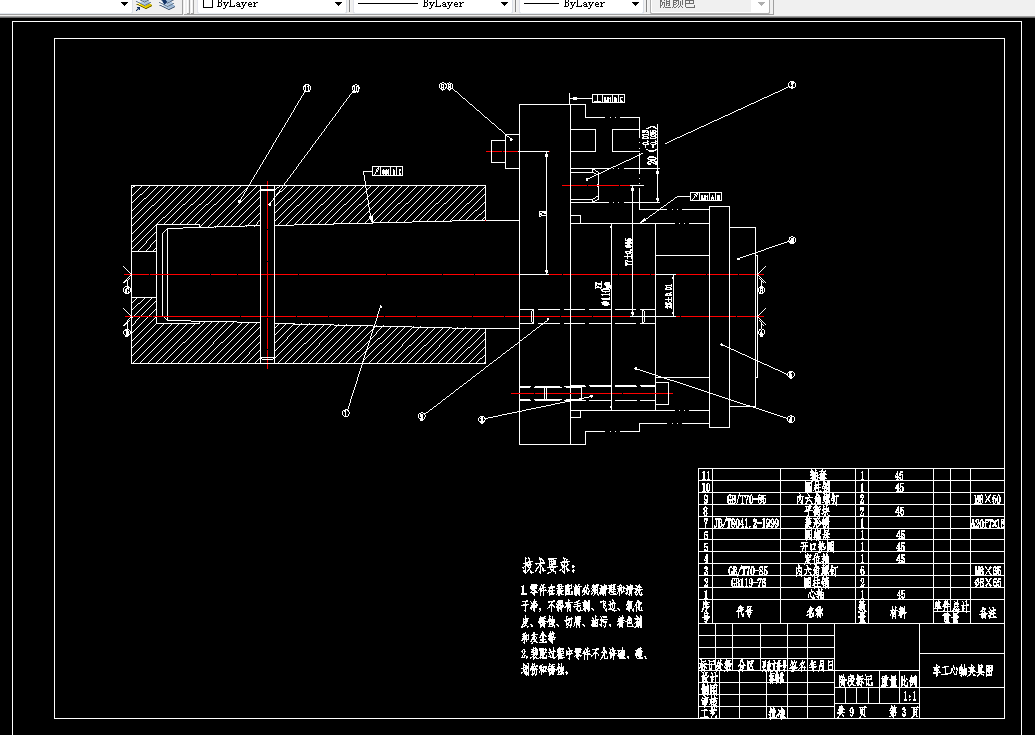Select the 技术要求: heading text
Viewport: 1035px width, 735px height.
(549, 566)
